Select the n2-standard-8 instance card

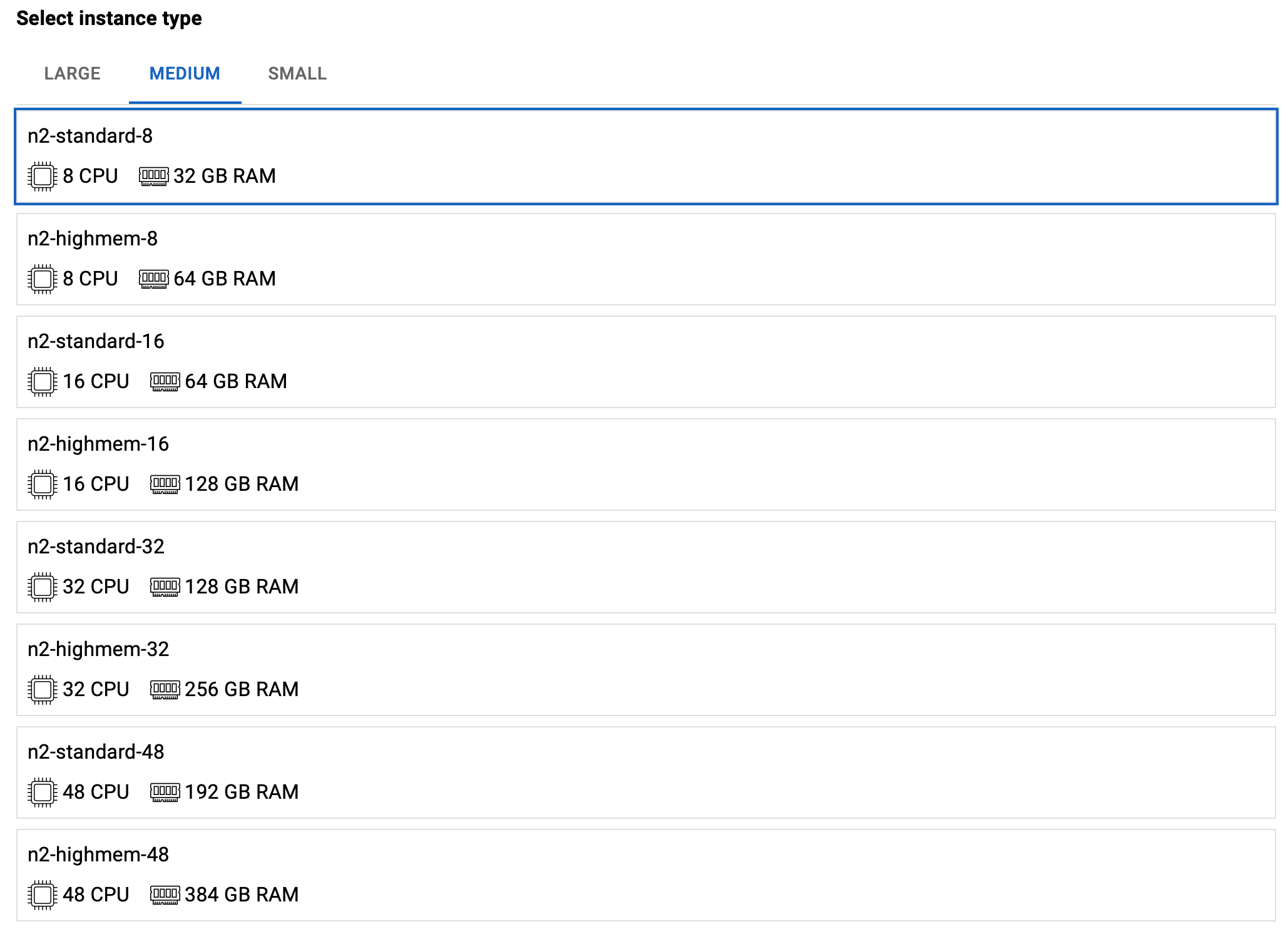click(646, 156)
